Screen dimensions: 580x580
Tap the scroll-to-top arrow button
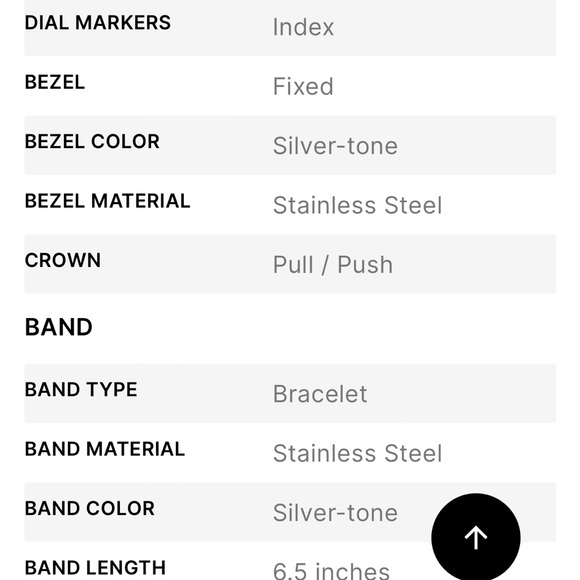click(x=476, y=537)
